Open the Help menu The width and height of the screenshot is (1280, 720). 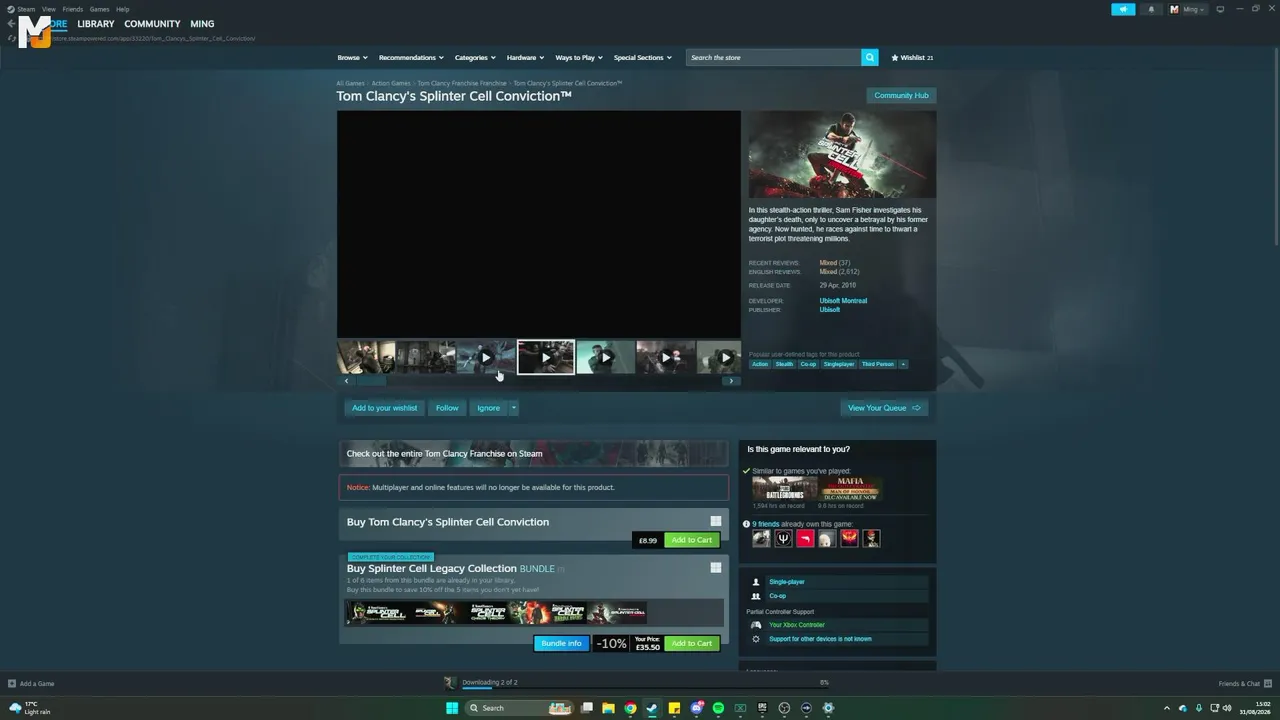click(x=123, y=9)
